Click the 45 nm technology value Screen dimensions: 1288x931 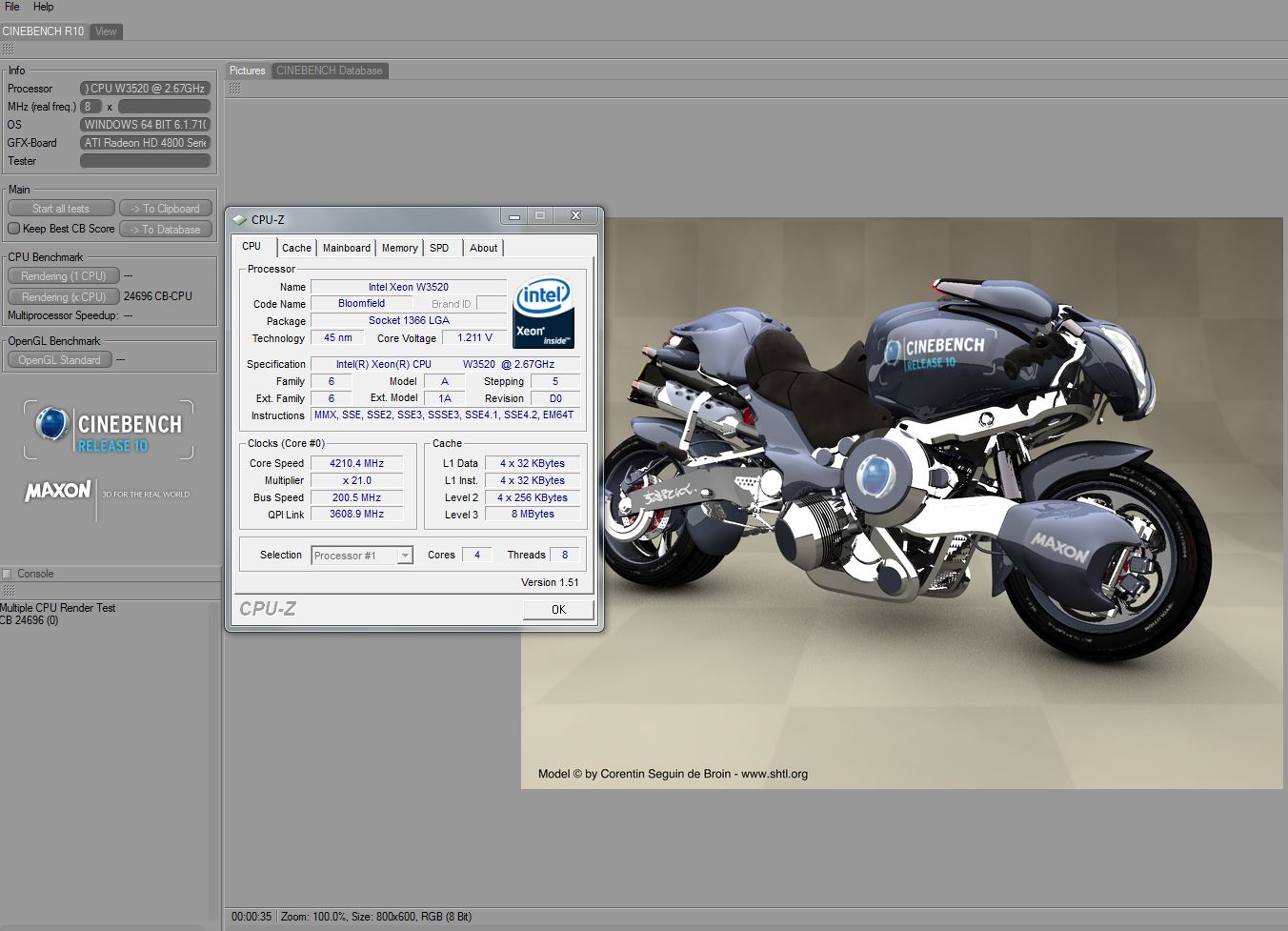coord(338,337)
